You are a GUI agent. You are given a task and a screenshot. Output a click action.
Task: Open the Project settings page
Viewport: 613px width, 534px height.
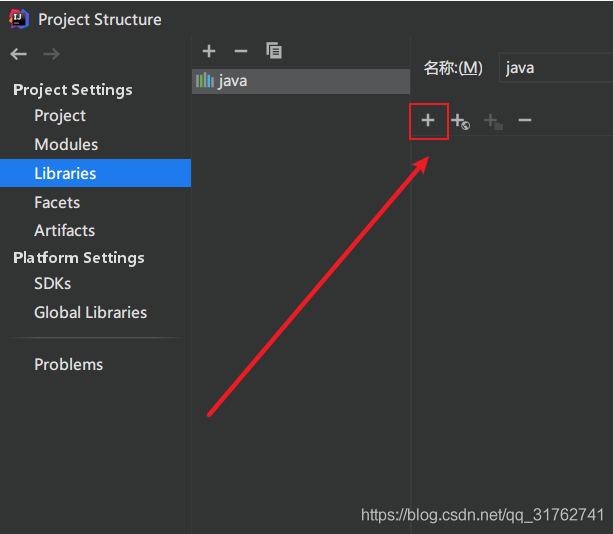(x=60, y=116)
